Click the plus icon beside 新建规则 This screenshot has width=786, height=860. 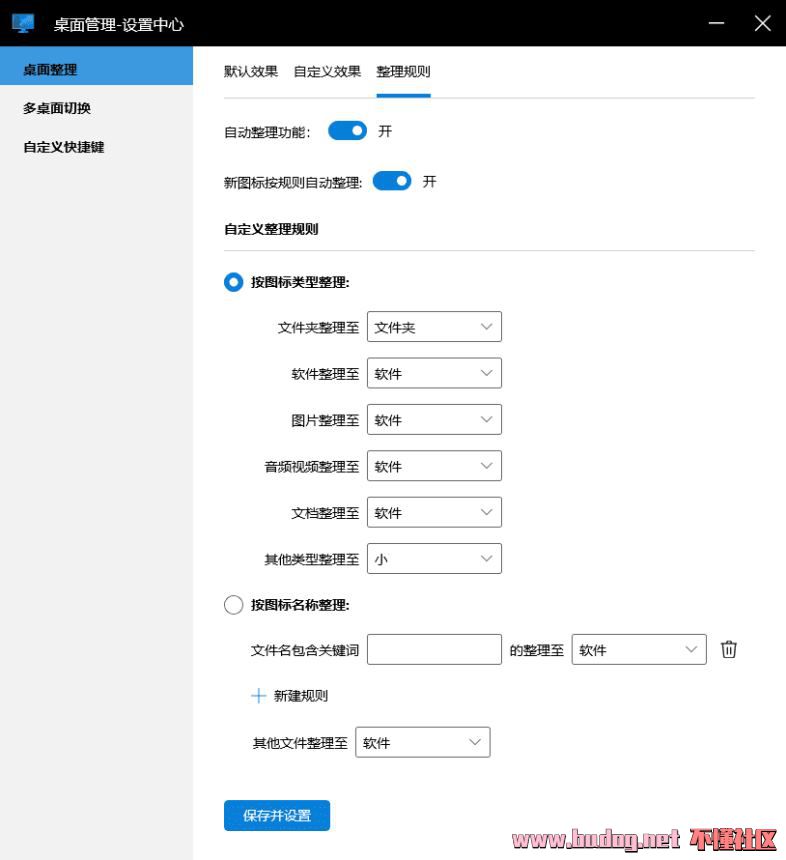click(258, 696)
